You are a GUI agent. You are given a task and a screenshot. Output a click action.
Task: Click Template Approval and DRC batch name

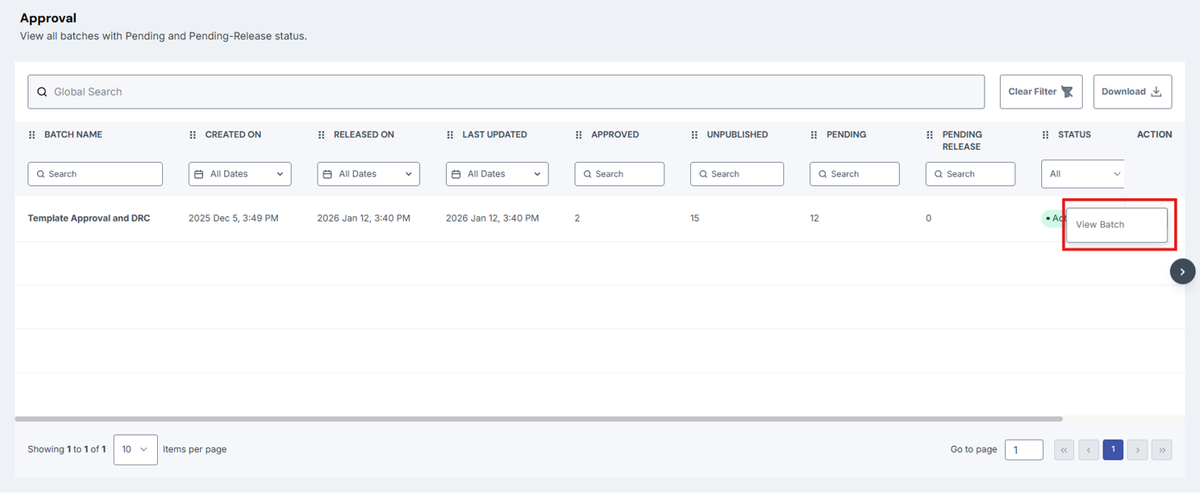89,218
